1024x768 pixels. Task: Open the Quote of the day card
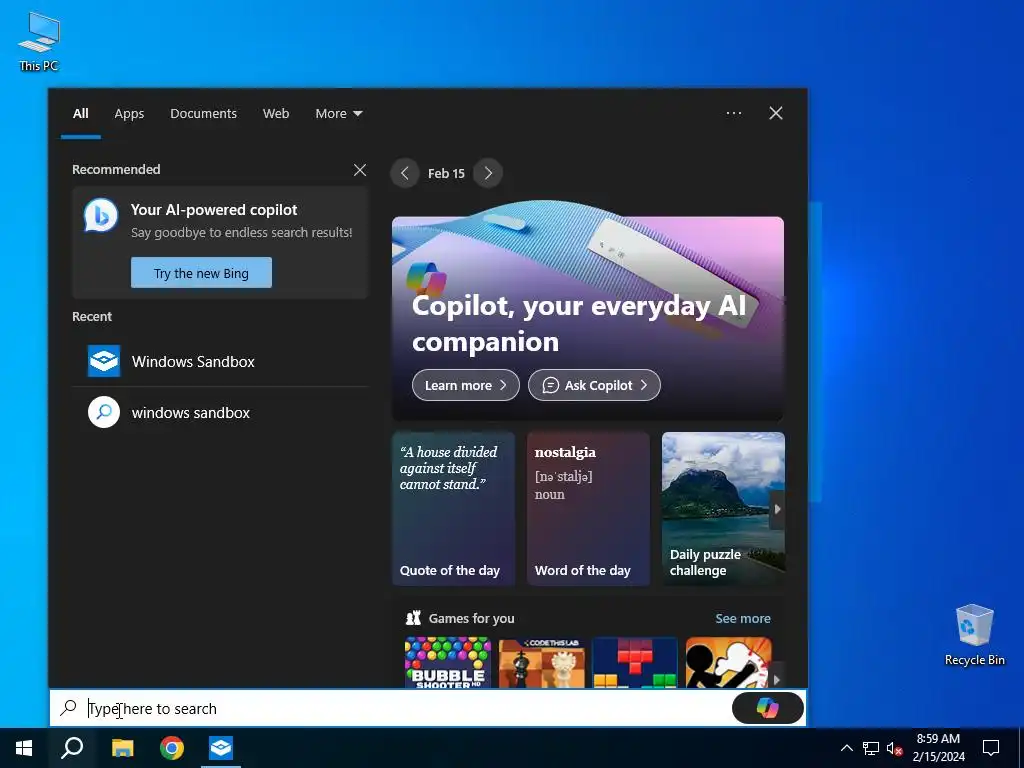(x=453, y=508)
